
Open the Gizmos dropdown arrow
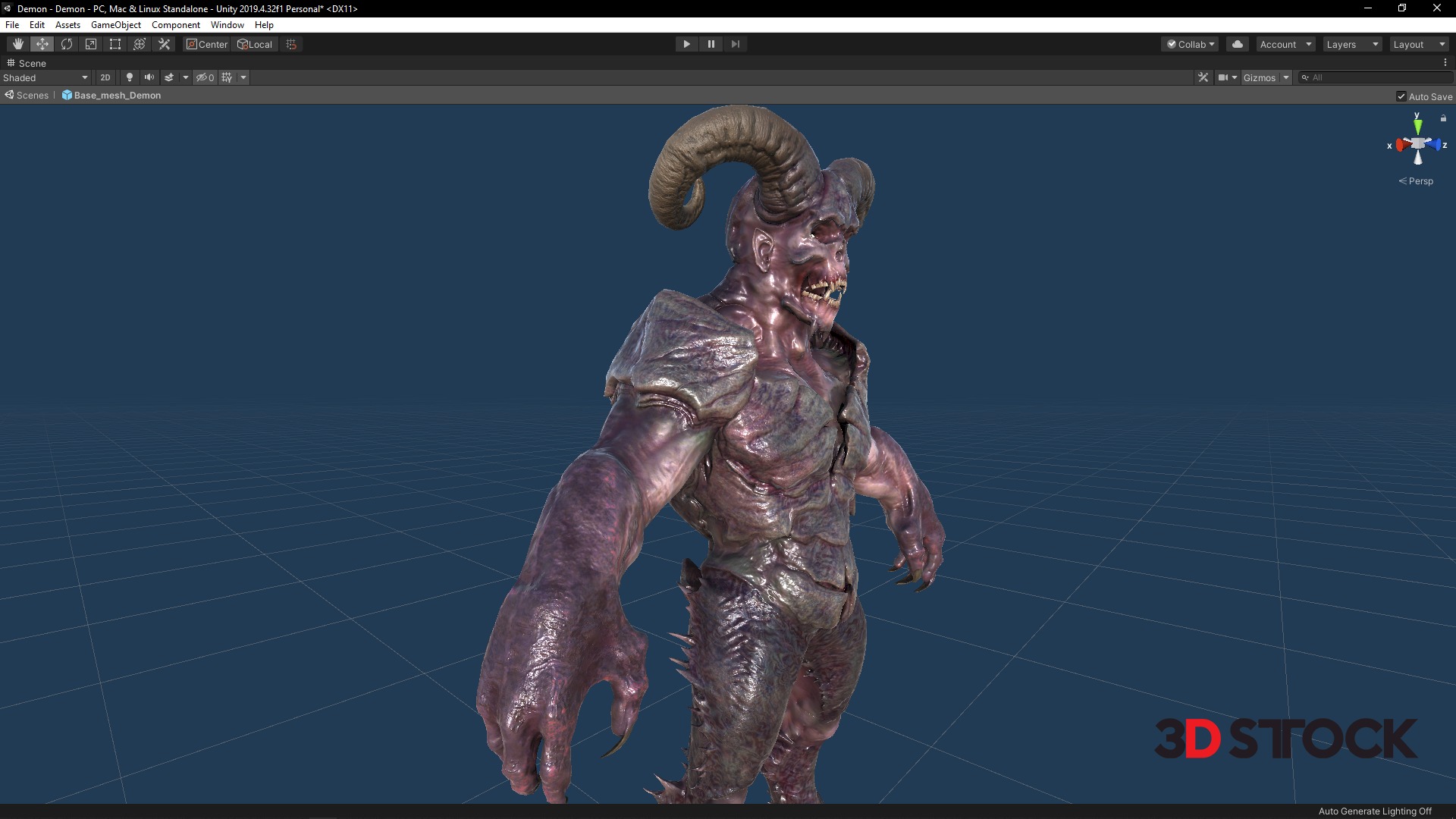tap(1285, 77)
